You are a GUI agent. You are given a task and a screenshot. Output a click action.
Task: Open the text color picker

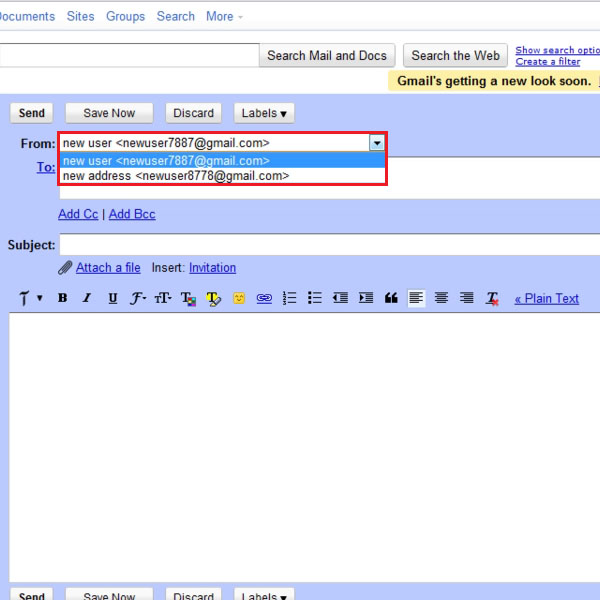tap(188, 298)
